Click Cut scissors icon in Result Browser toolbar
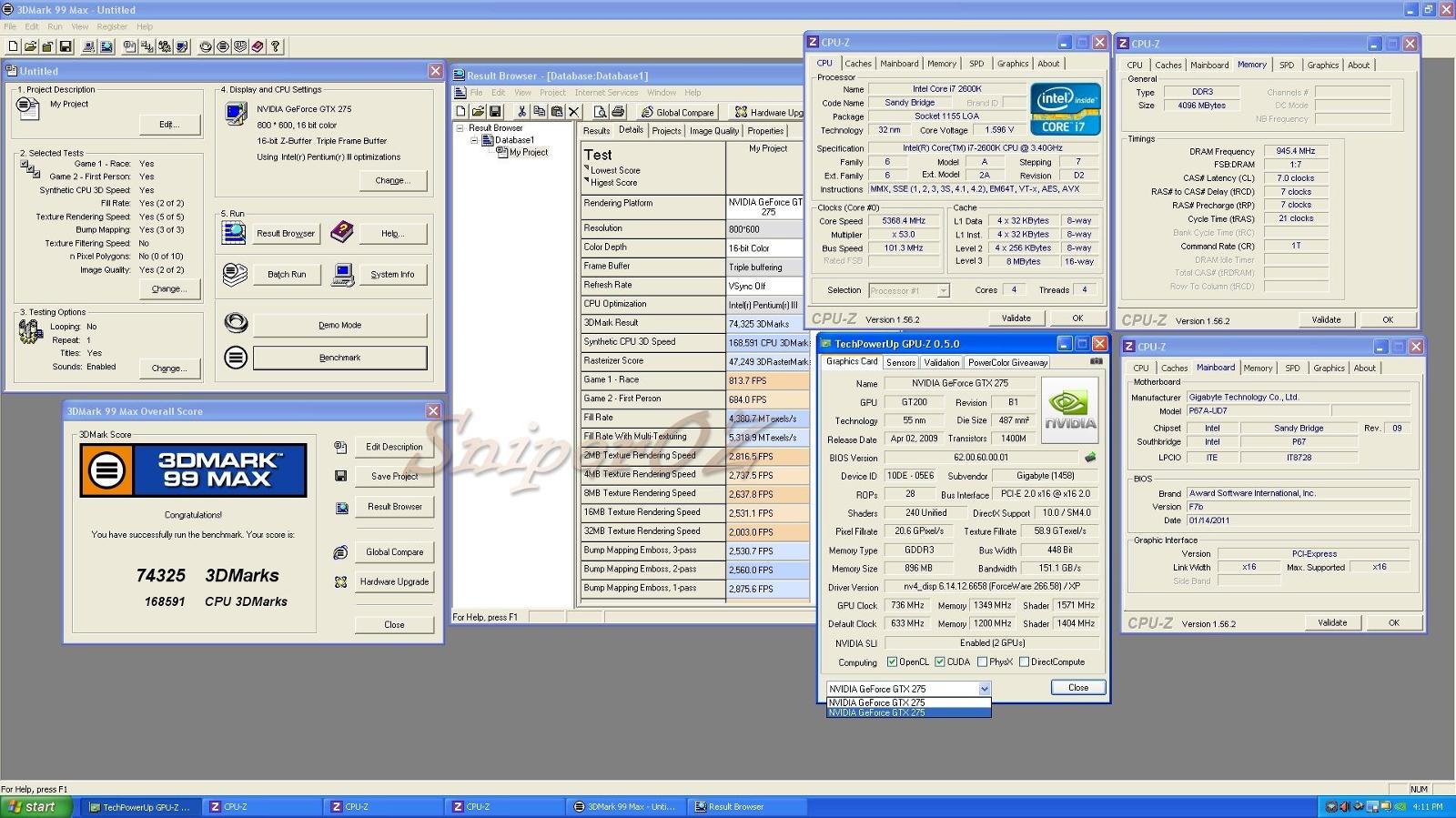 point(521,112)
